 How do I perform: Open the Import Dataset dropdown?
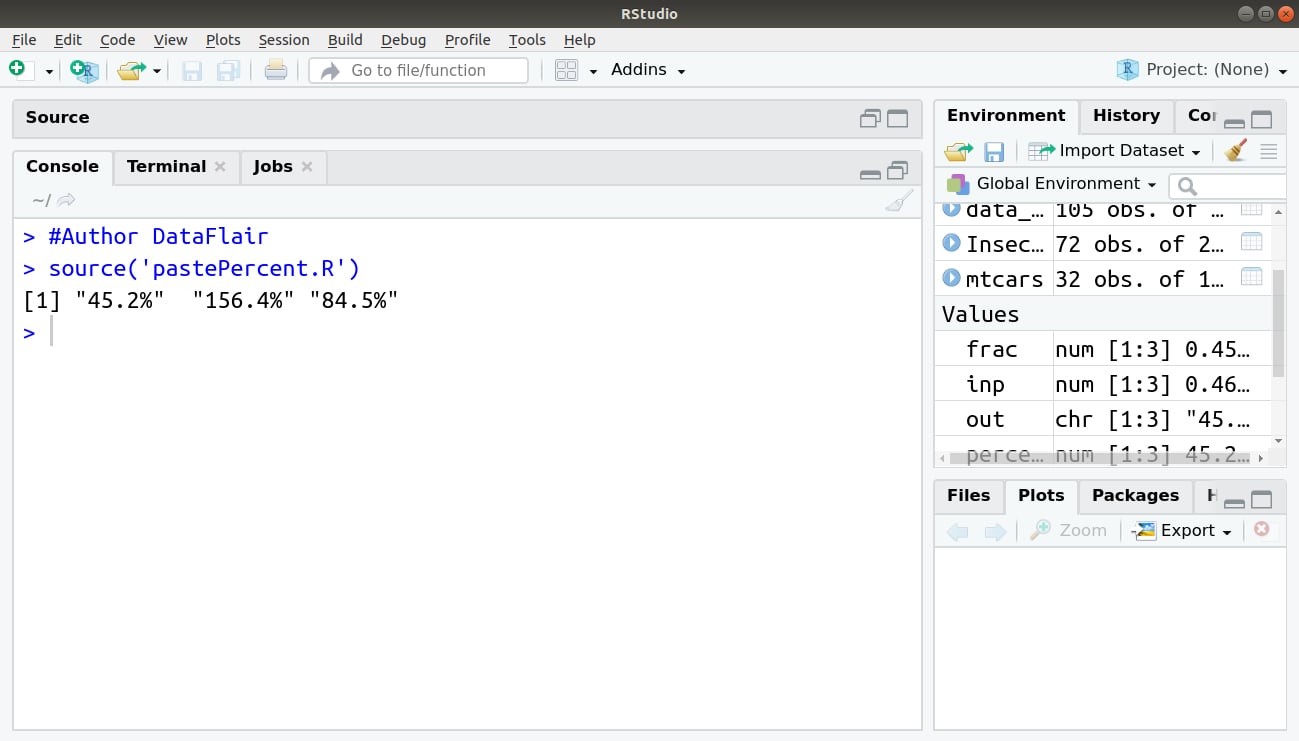pyautogui.click(x=1114, y=151)
